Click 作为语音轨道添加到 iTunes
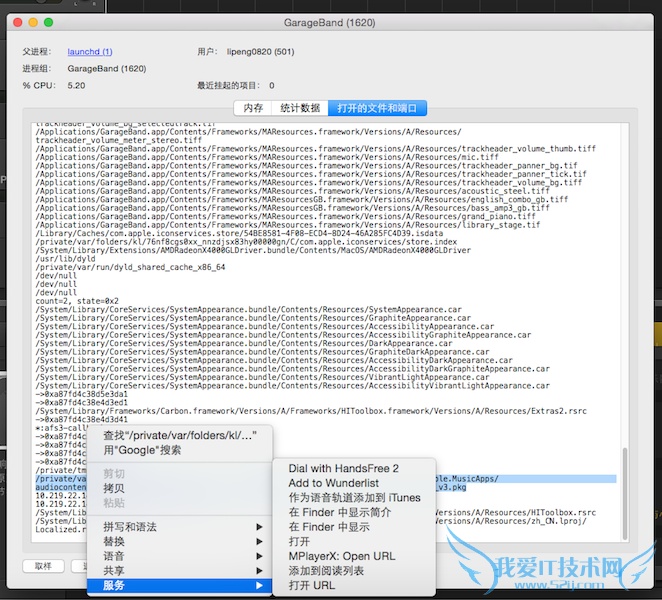The width and height of the screenshot is (662, 600). 354,498
